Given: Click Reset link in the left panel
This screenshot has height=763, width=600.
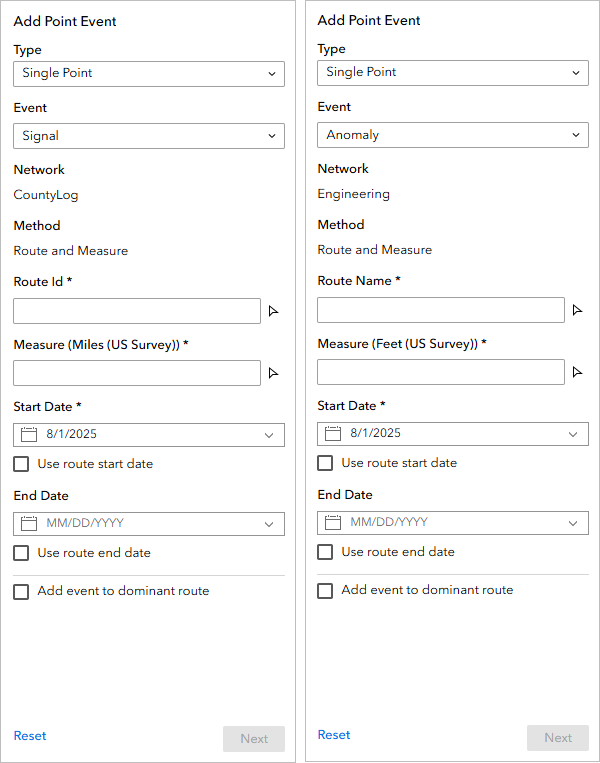Looking at the screenshot, I should coord(30,736).
